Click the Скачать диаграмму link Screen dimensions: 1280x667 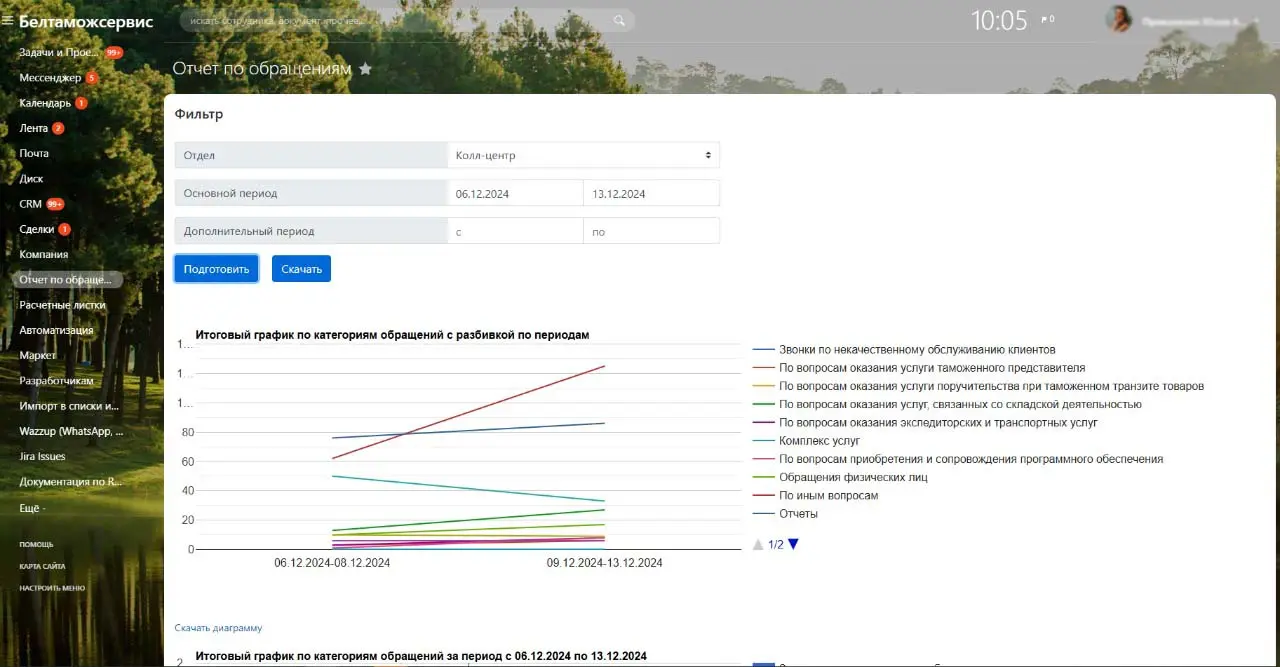(x=218, y=628)
